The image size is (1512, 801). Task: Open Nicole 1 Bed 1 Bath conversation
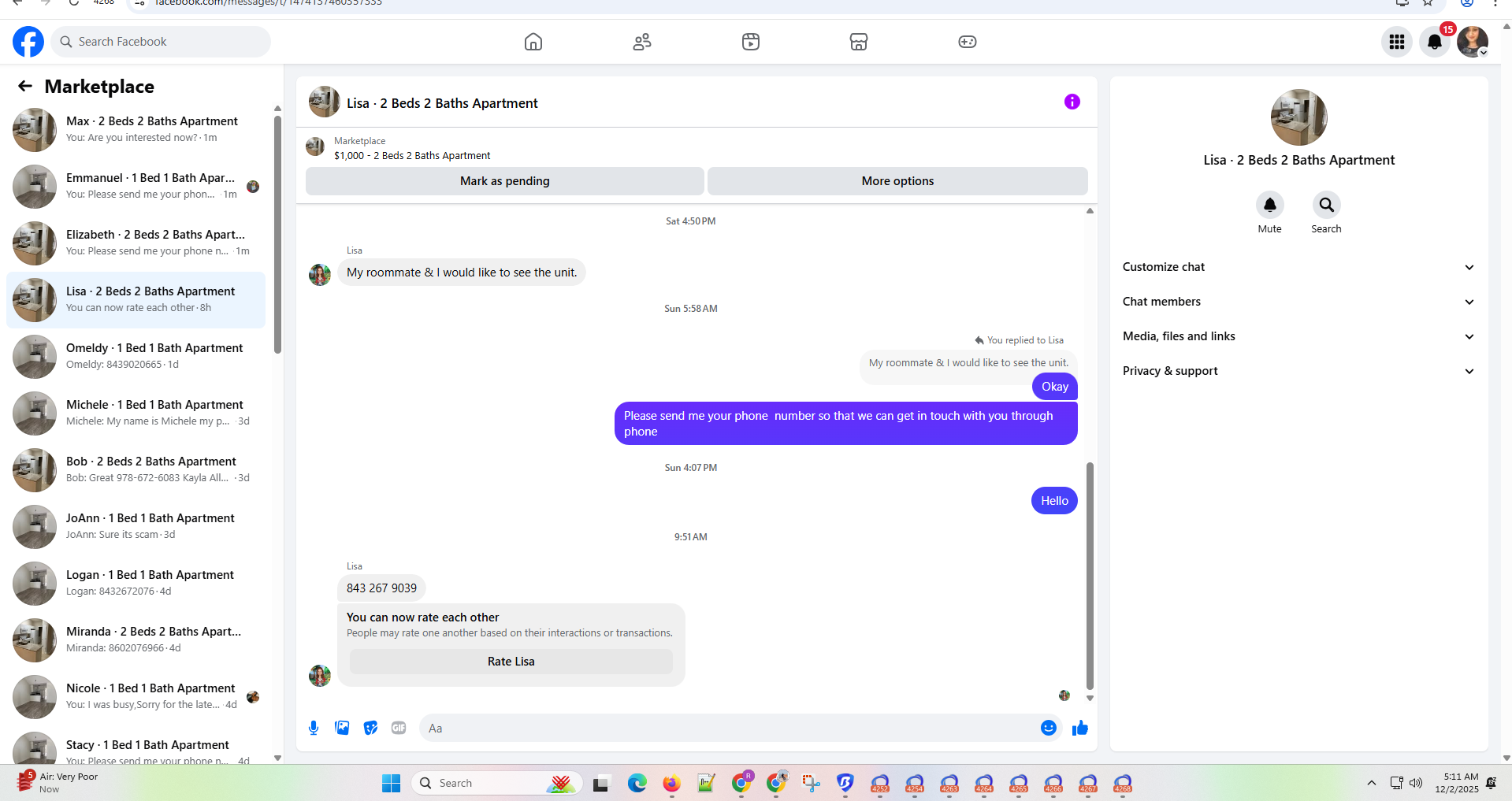[136, 697]
